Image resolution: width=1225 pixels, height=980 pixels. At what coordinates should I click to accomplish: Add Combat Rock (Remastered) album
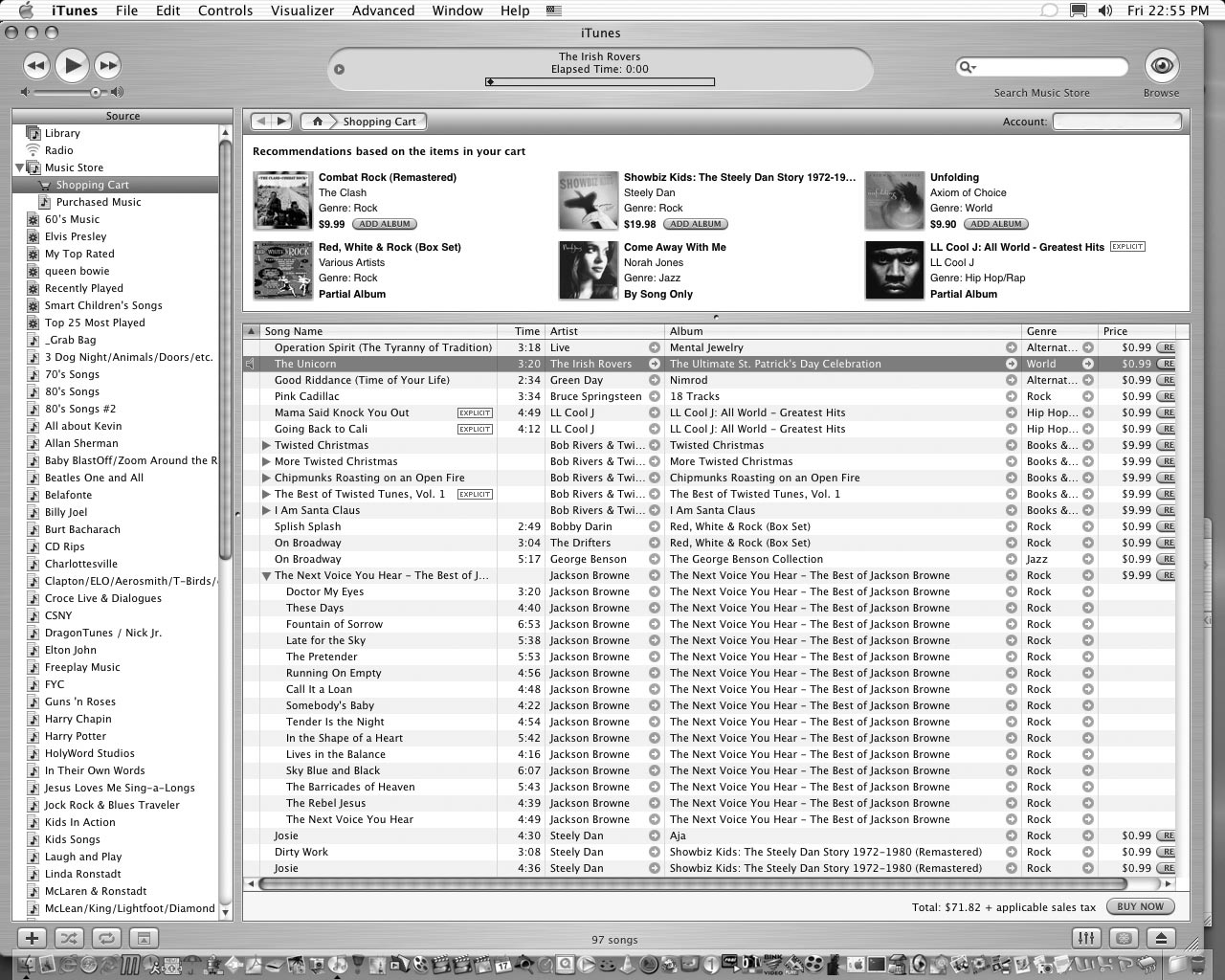pos(384,224)
